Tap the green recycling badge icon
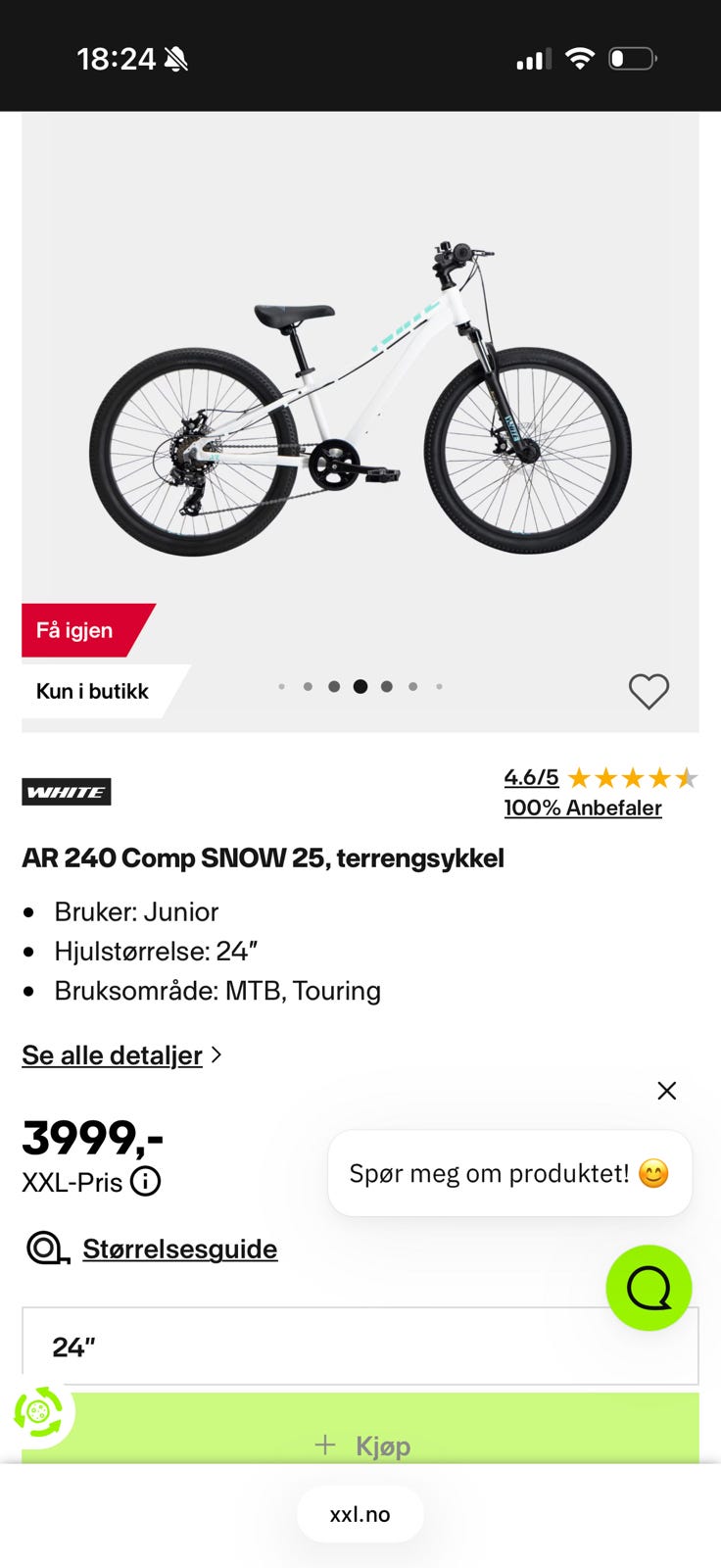The height and width of the screenshot is (1568, 721). 39,1412
